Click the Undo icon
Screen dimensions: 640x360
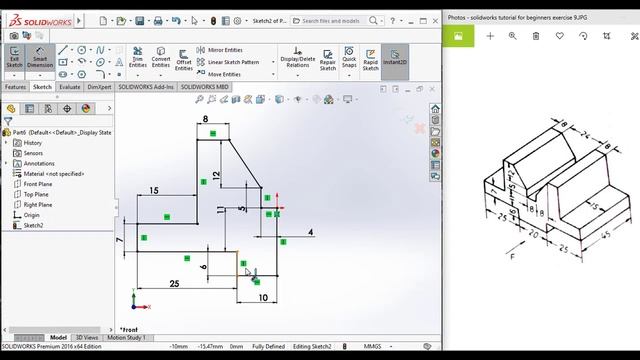[x=176, y=20]
